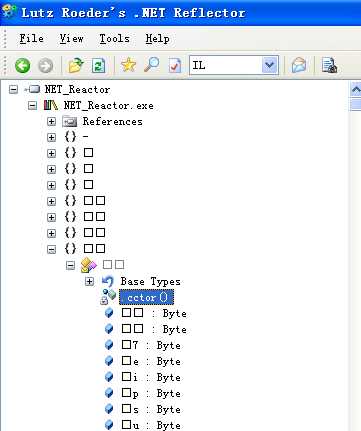
Task: Open Search with the magnifier icon
Action: [152, 65]
